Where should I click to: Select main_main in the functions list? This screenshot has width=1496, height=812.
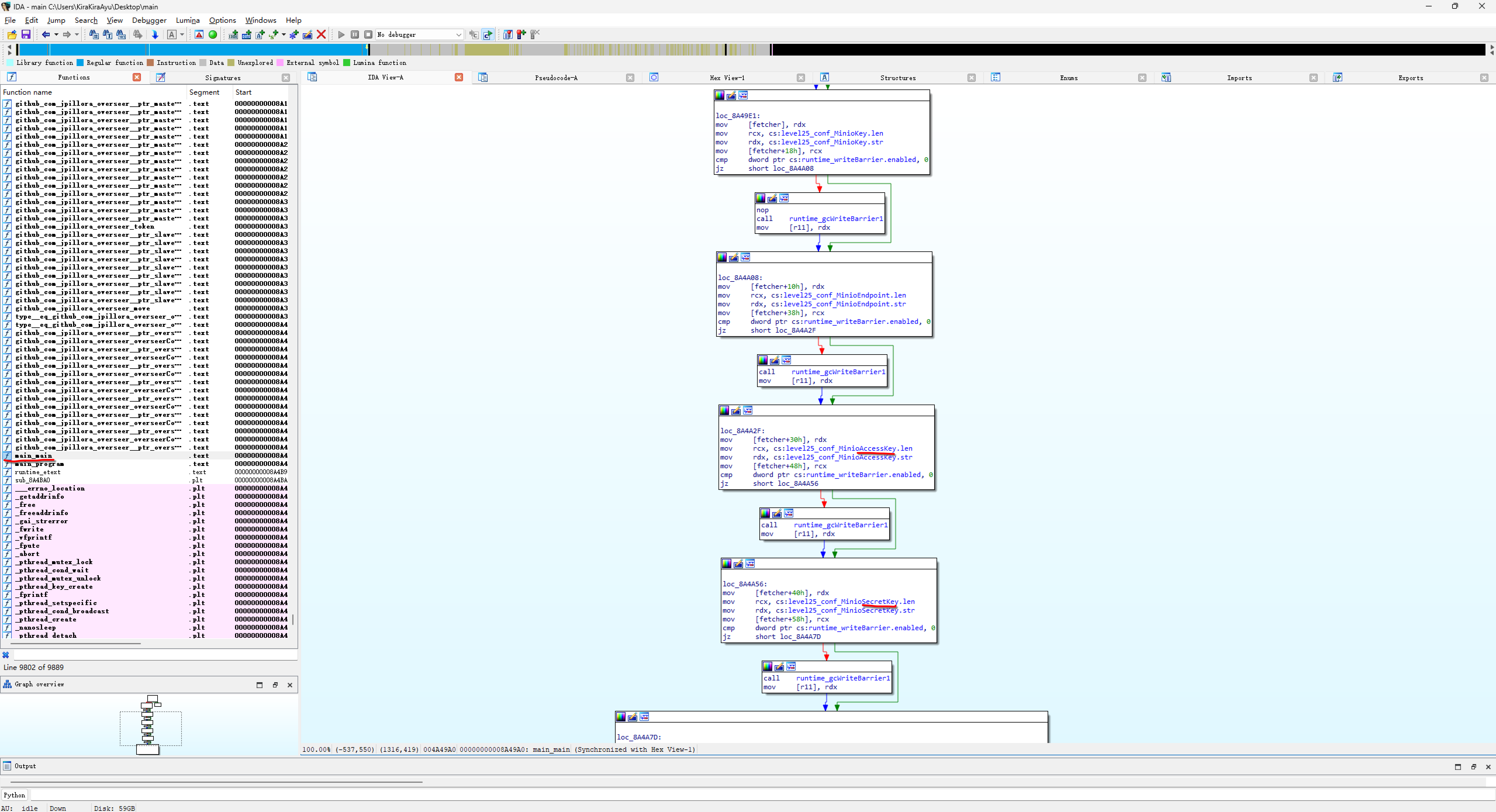pos(145,455)
